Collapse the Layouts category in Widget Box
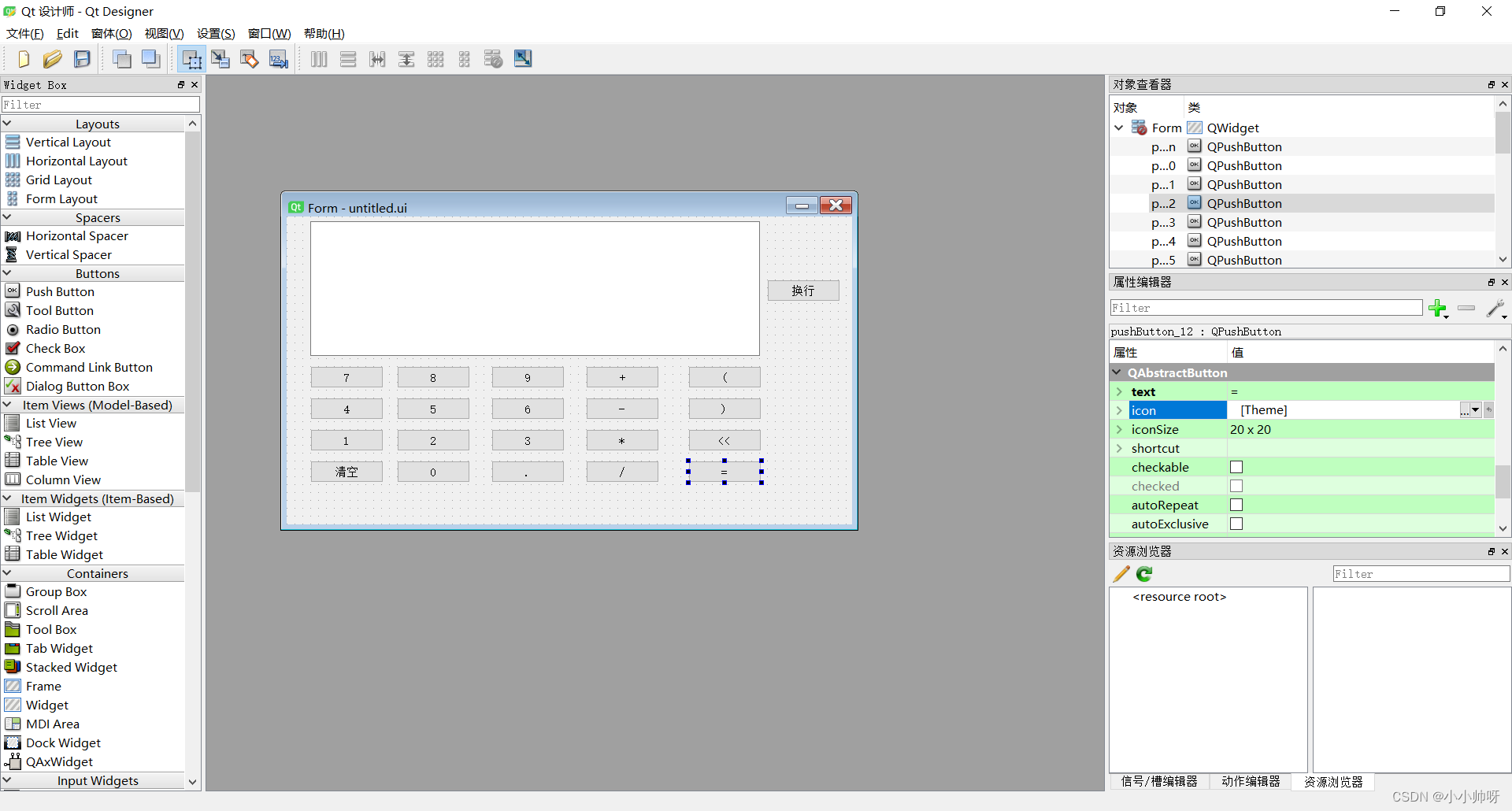 click(7, 124)
